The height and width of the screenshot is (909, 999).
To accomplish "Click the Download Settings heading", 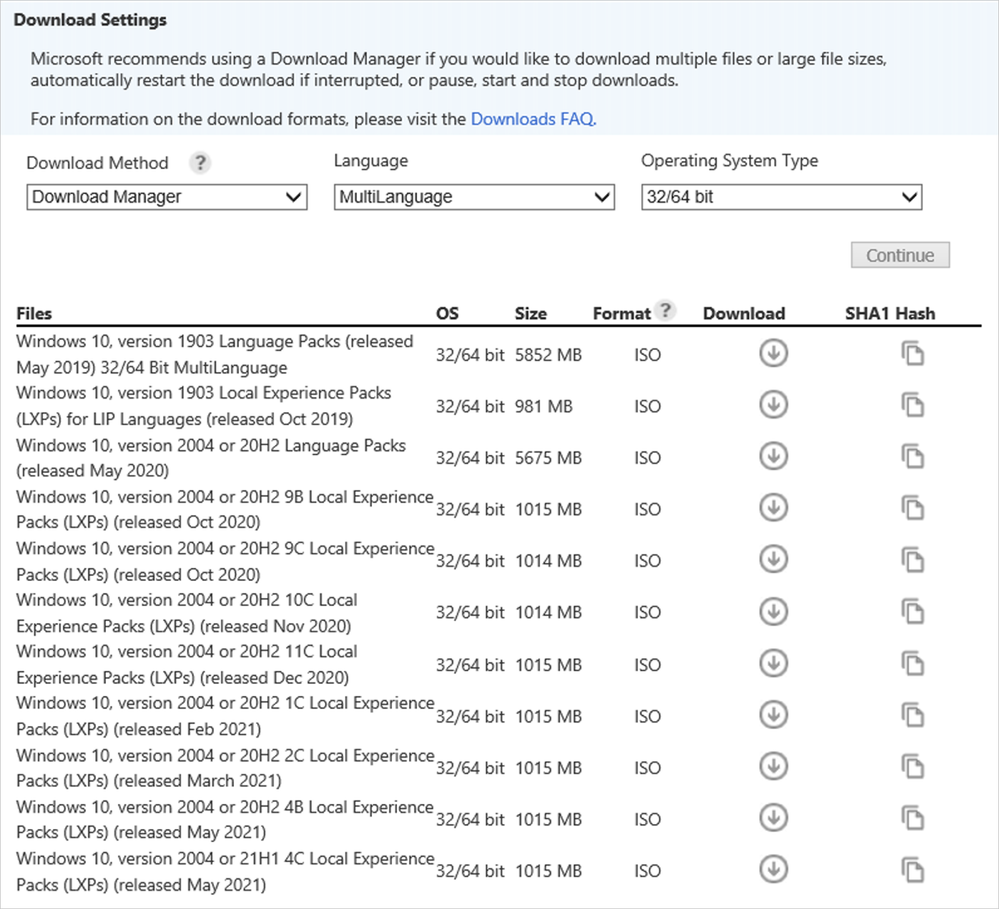I will (x=90, y=20).
